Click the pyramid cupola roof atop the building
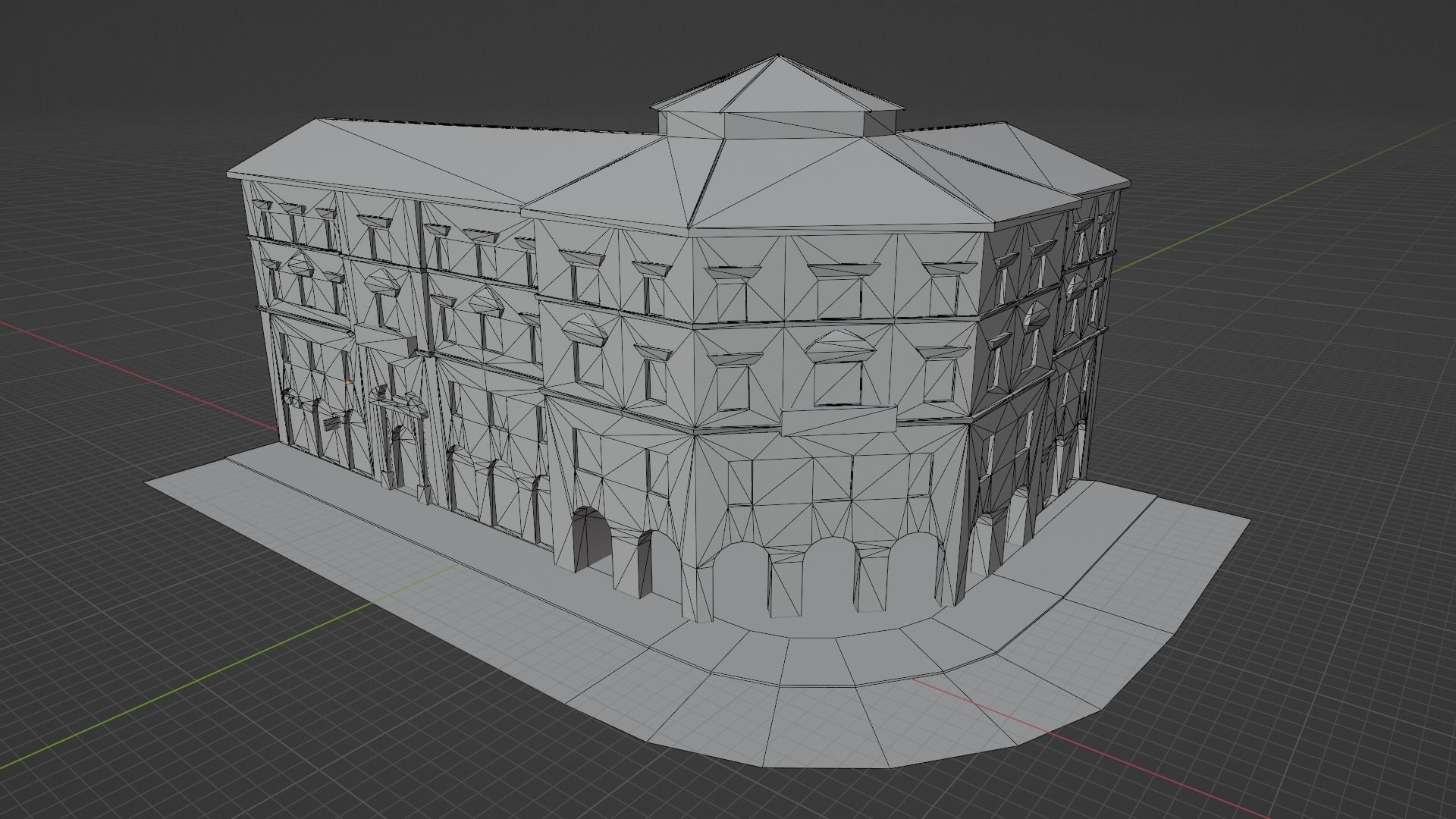 pos(778,85)
